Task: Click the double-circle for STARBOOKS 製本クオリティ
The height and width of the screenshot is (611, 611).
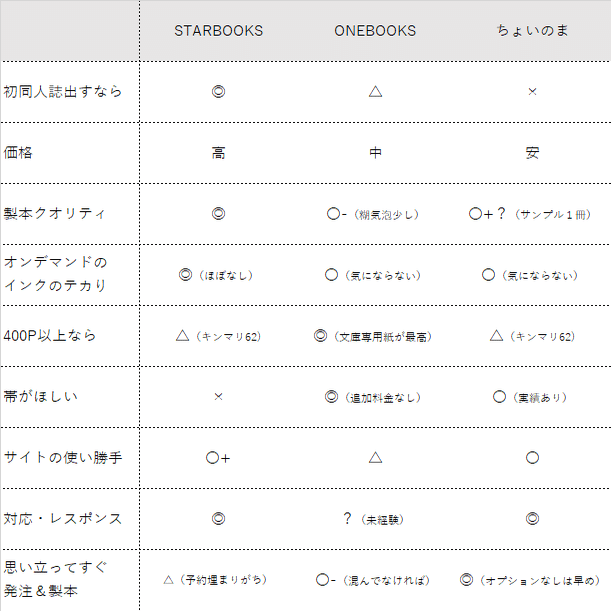Action: coord(218,214)
